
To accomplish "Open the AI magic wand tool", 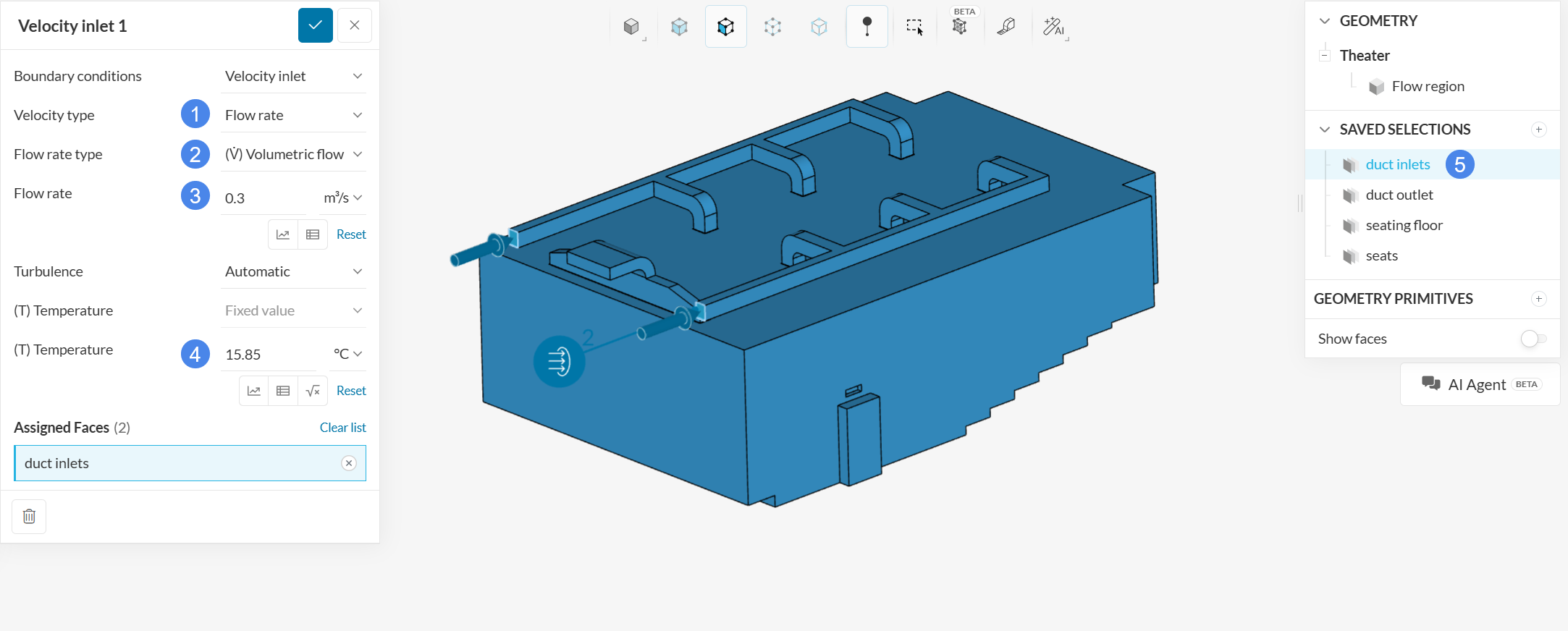I will 1053,27.
